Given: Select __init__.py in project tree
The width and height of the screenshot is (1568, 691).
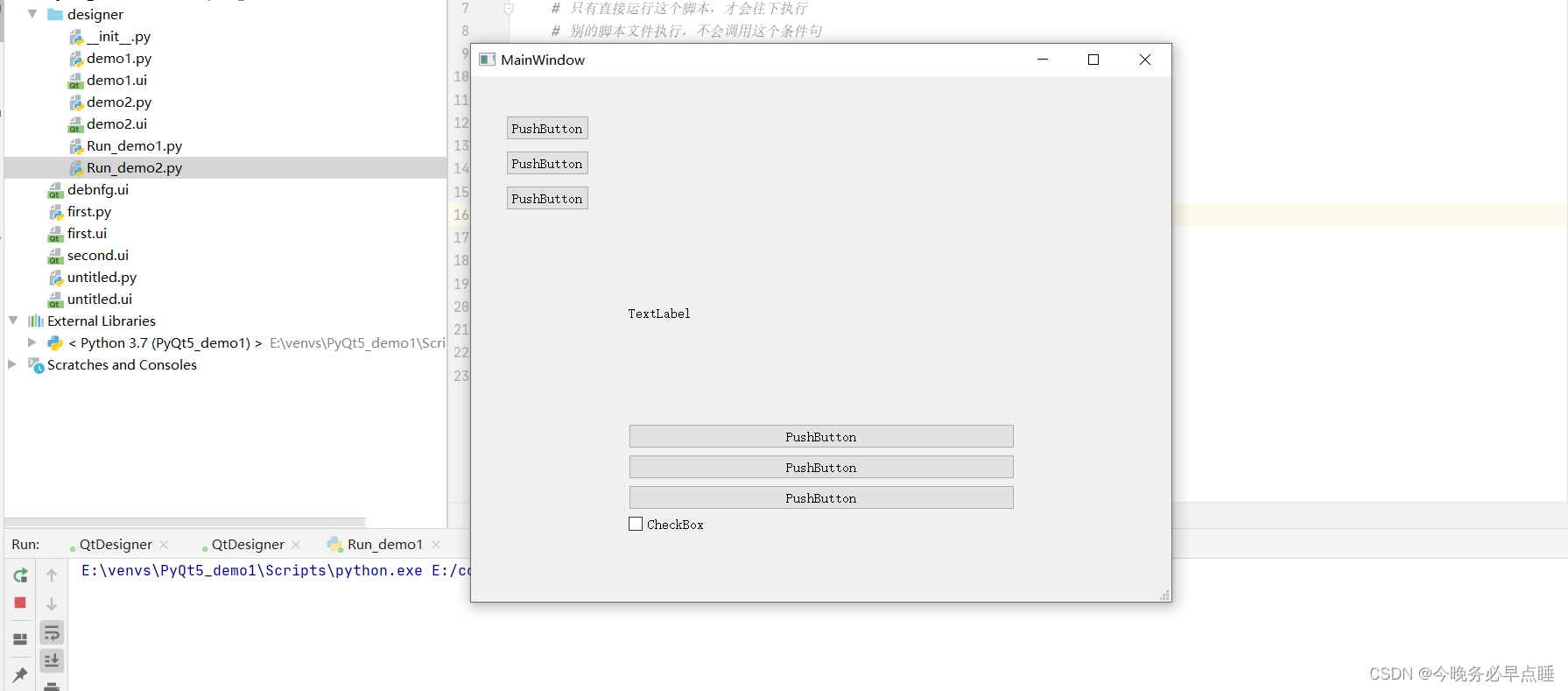Looking at the screenshot, I should (118, 37).
